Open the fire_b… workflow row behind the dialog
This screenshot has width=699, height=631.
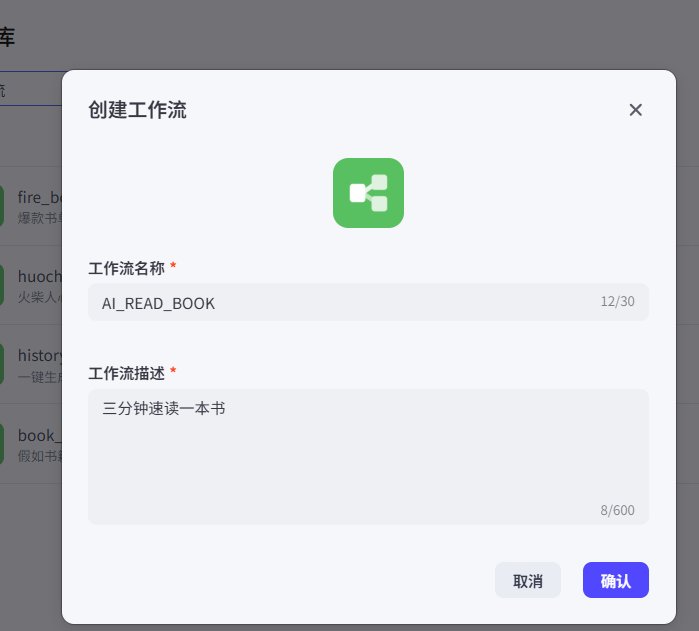click(x=31, y=206)
